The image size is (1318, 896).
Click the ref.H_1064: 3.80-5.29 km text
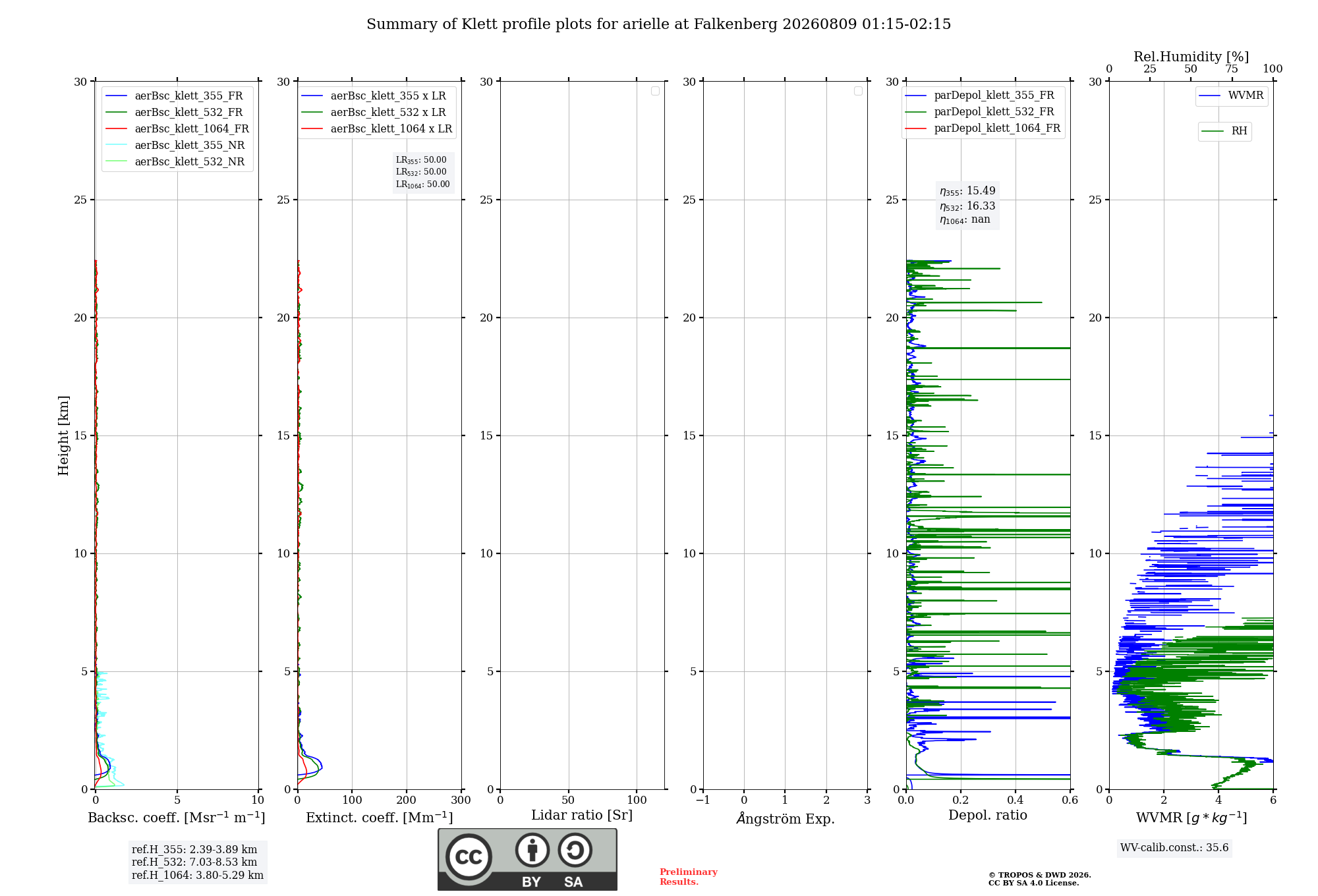(198, 876)
